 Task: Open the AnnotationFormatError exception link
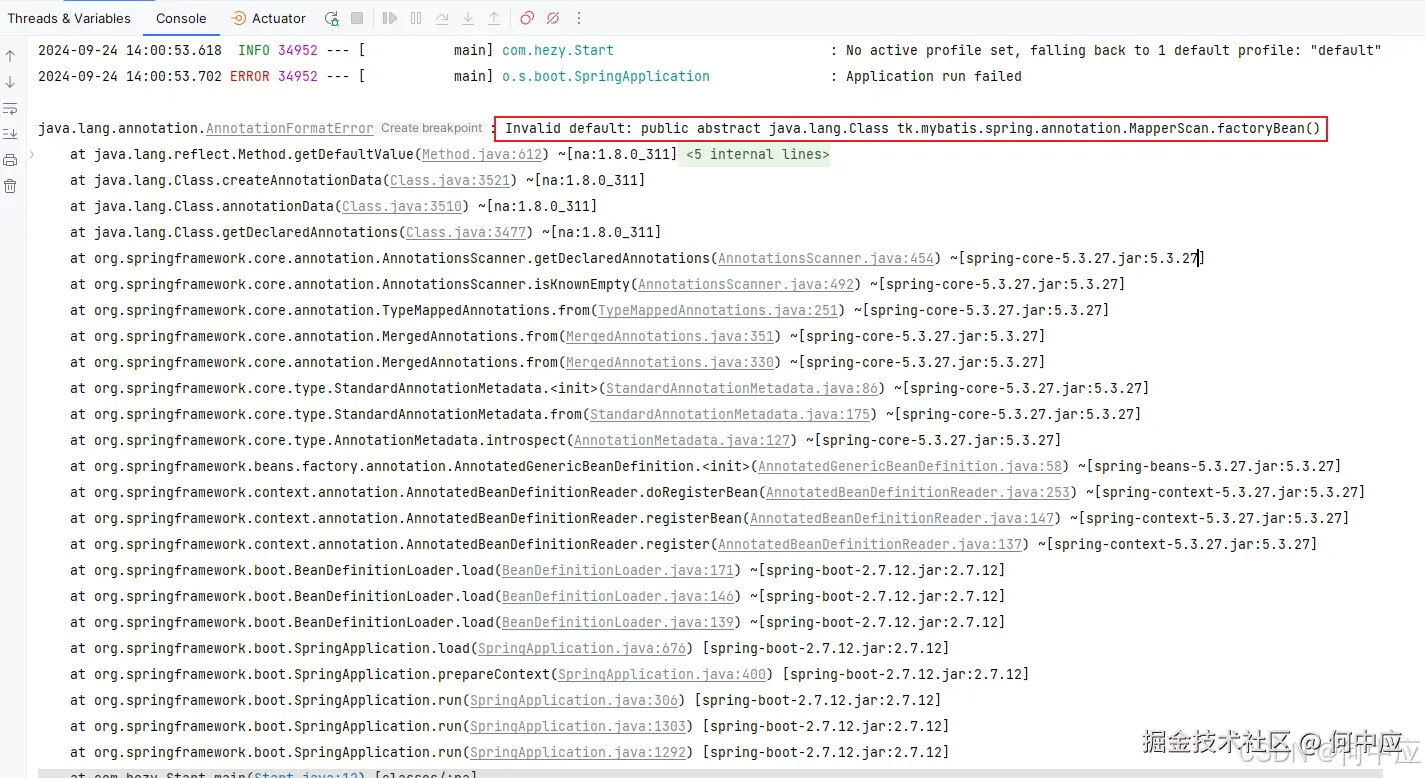click(290, 128)
